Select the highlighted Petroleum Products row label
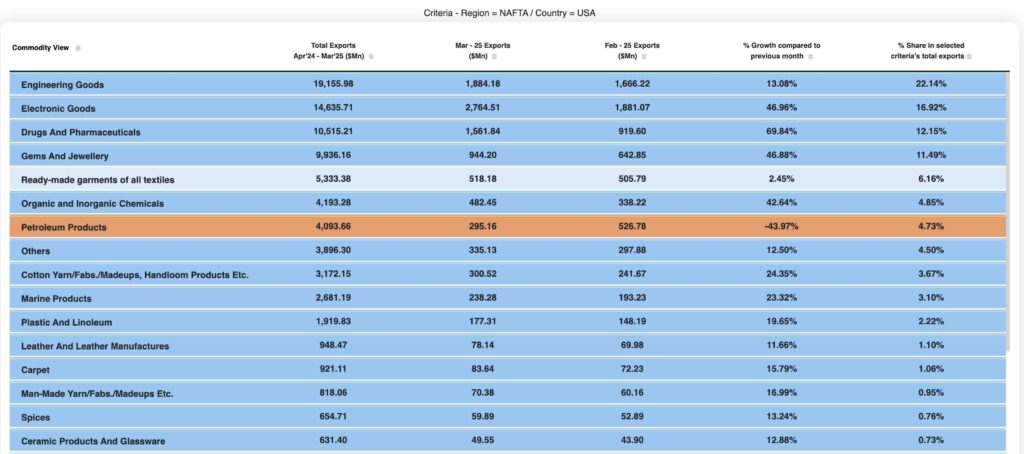This screenshot has height=454, width=1024. [x=63, y=227]
